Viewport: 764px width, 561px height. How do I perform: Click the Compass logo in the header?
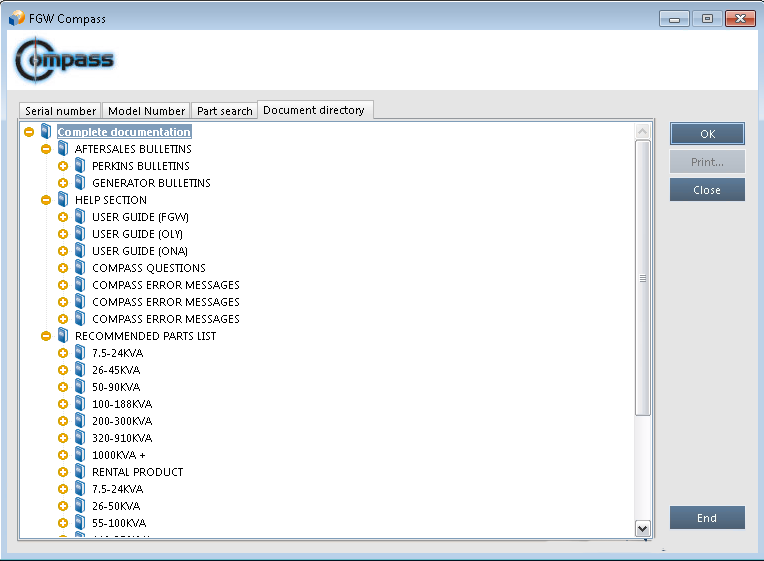[65, 61]
